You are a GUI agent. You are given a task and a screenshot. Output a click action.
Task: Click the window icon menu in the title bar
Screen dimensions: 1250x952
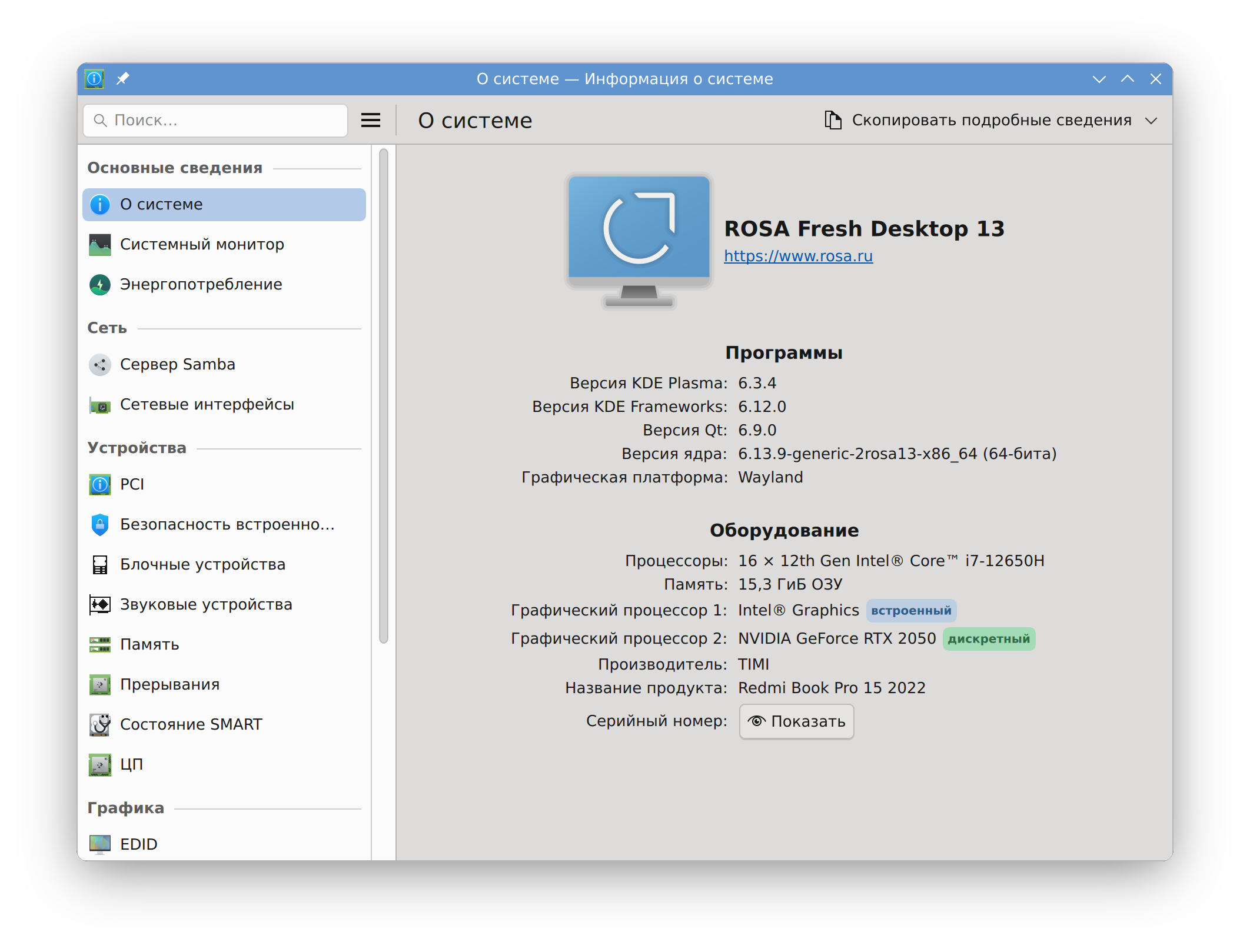pyautogui.click(x=94, y=79)
